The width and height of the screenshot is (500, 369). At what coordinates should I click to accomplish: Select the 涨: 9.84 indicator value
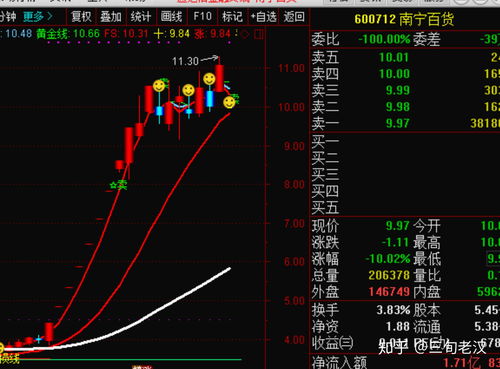click(212, 34)
